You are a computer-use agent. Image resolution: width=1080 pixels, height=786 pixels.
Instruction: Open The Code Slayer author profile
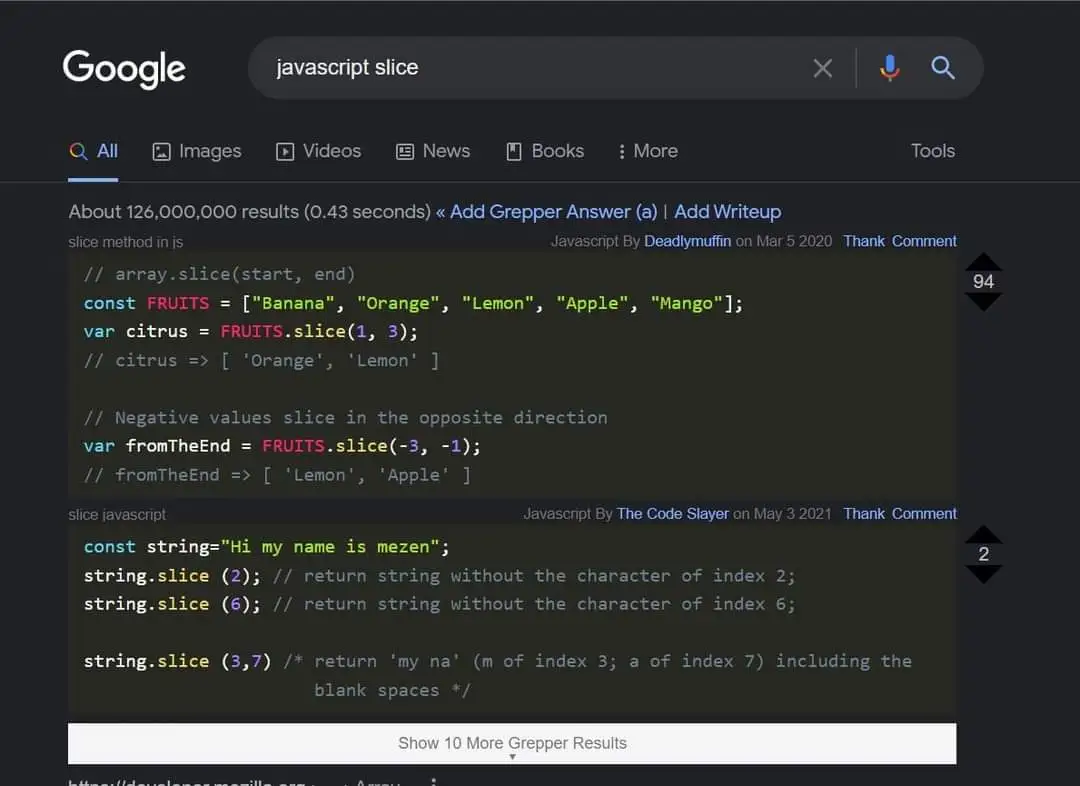coord(672,514)
